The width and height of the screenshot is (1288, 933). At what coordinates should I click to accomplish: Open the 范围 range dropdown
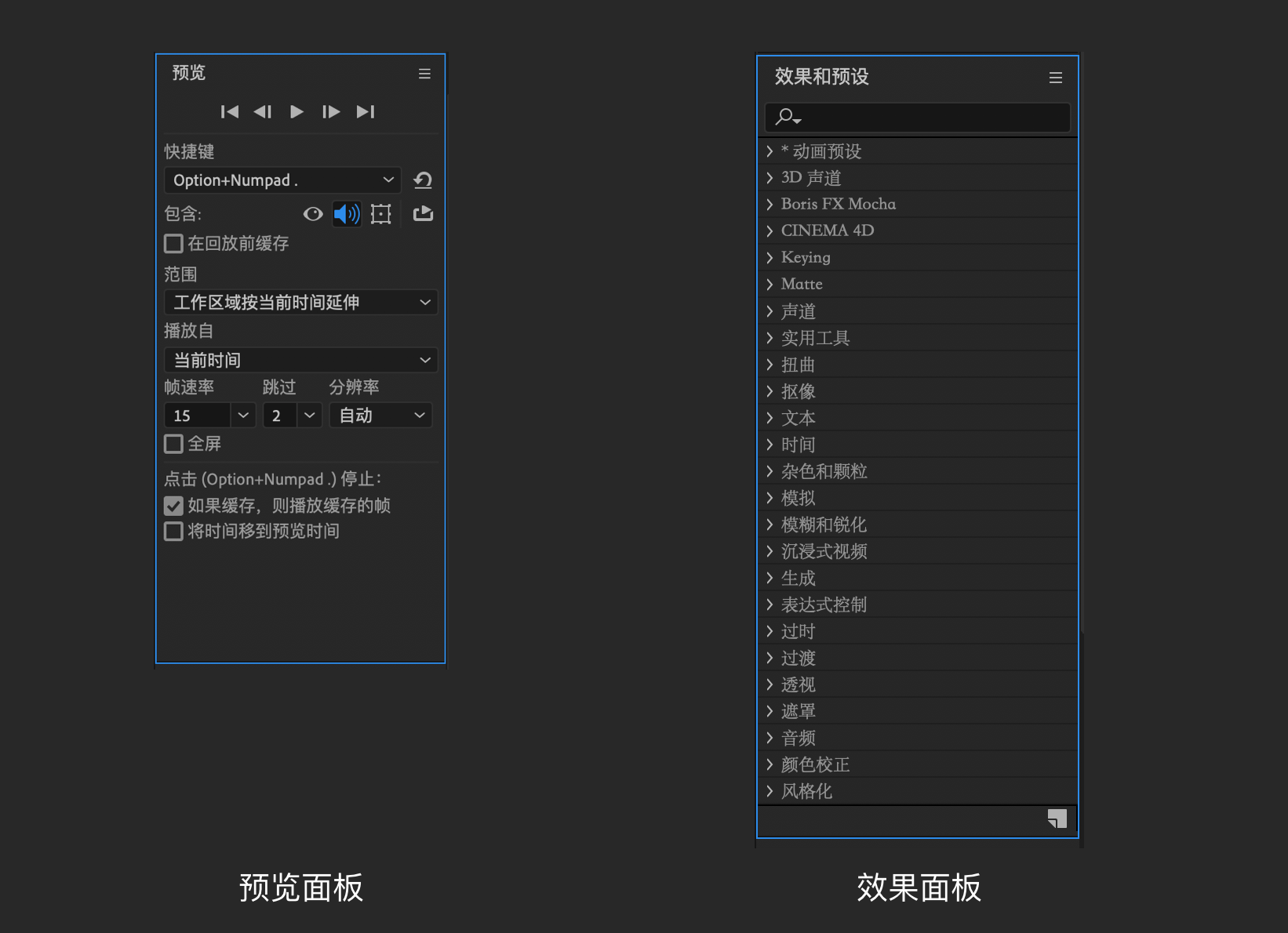[300, 303]
